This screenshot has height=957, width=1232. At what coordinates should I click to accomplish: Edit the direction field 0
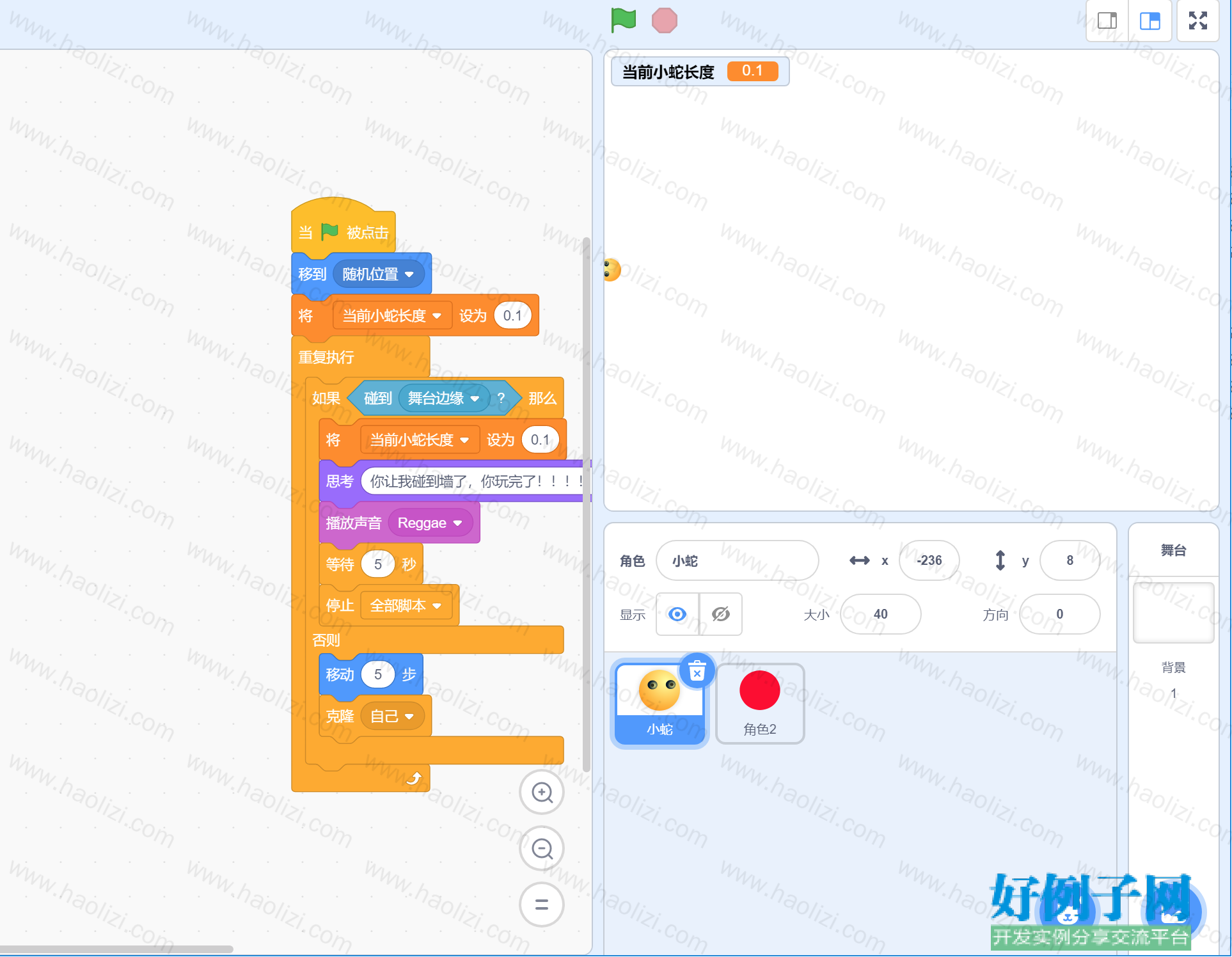click(x=1059, y=614)
